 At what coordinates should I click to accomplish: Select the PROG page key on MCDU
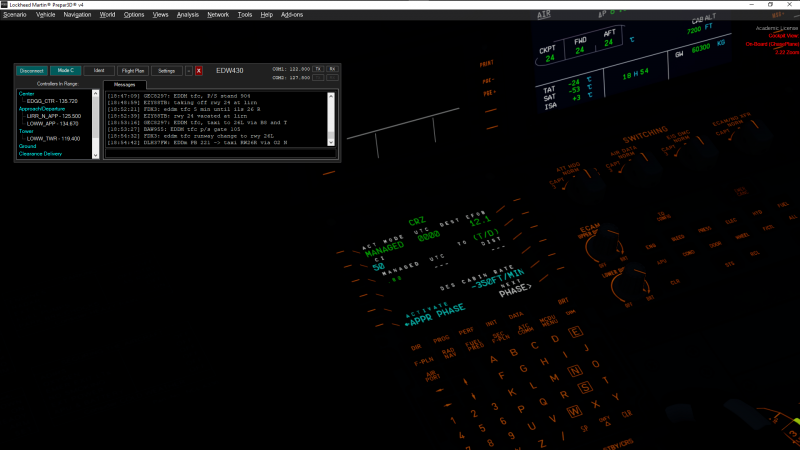point(441,338)
